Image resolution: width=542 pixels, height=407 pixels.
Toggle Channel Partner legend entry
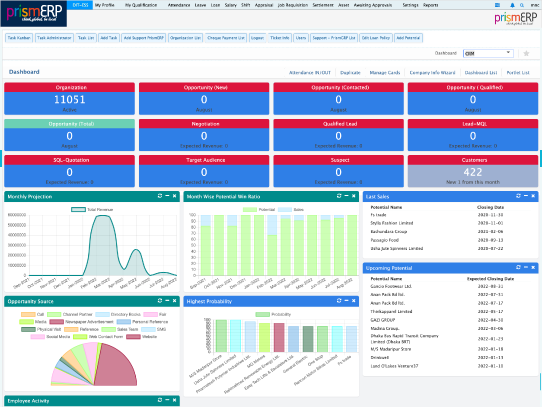(x=70, y=314)
